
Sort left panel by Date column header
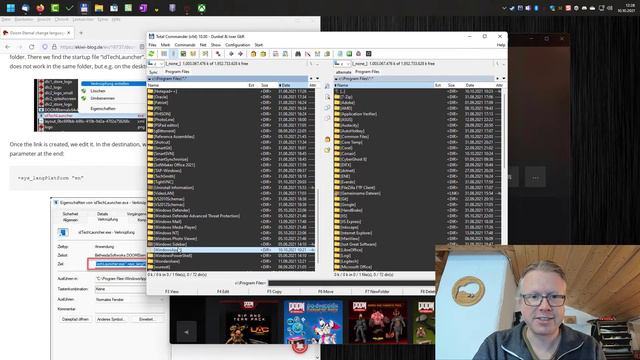[293, 85]
